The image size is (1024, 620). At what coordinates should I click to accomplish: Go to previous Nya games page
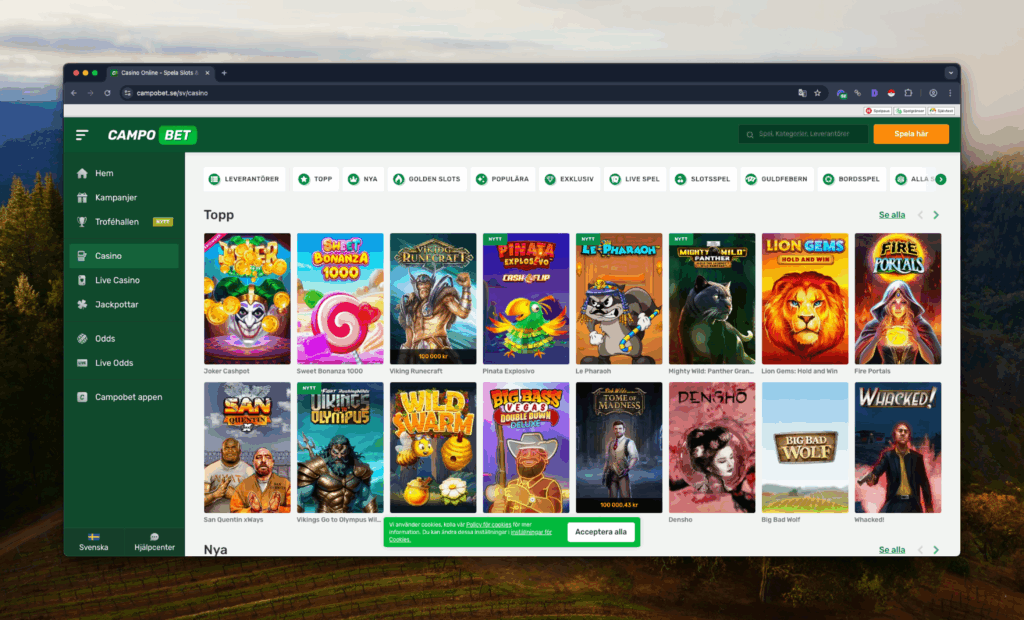tap(920, 550)
